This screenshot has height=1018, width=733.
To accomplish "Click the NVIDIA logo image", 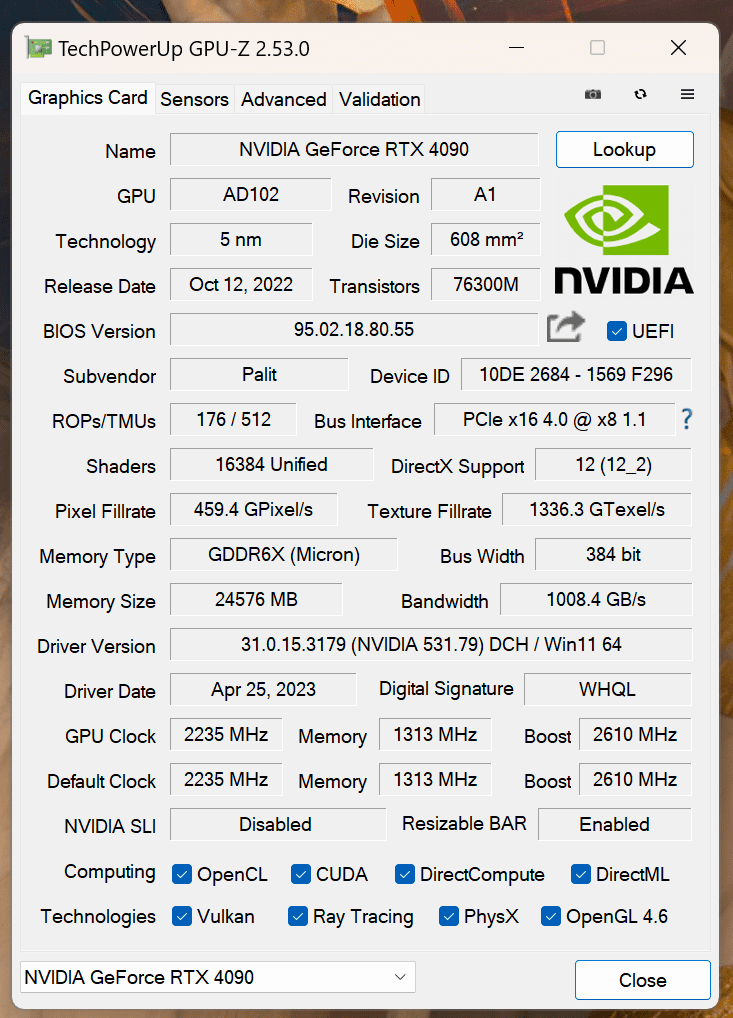I will coord(624,240).
